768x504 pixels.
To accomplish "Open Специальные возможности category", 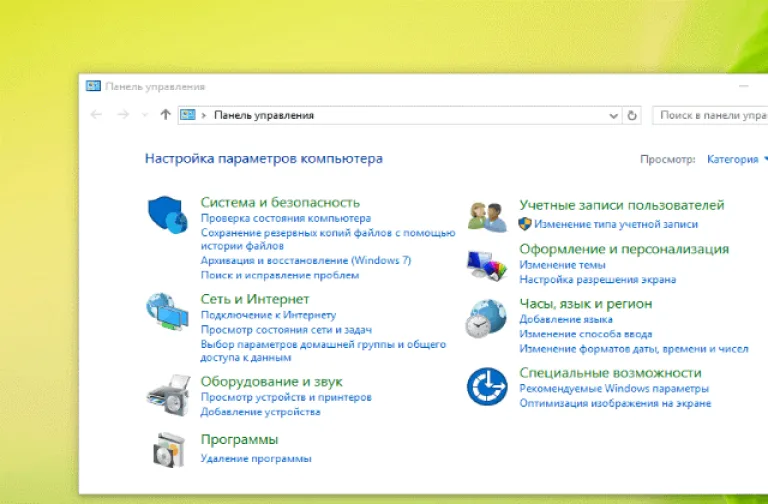I will pos(610,373).
